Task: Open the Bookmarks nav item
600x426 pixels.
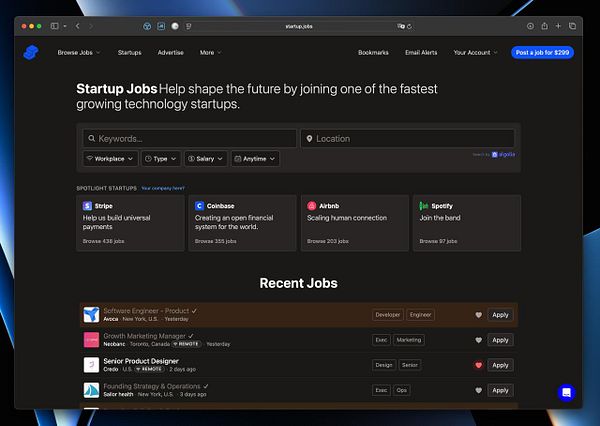Action: coord(373,52)
